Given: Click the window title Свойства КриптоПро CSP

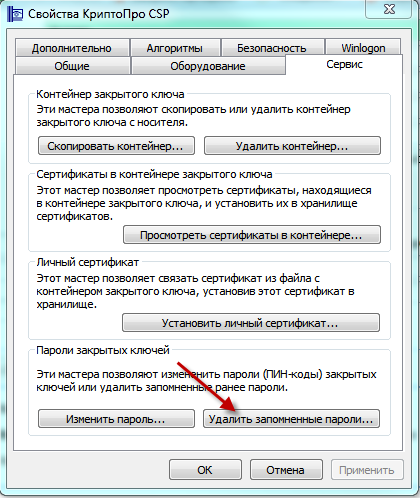Looking at the screenshot, I should pos(99,14).
